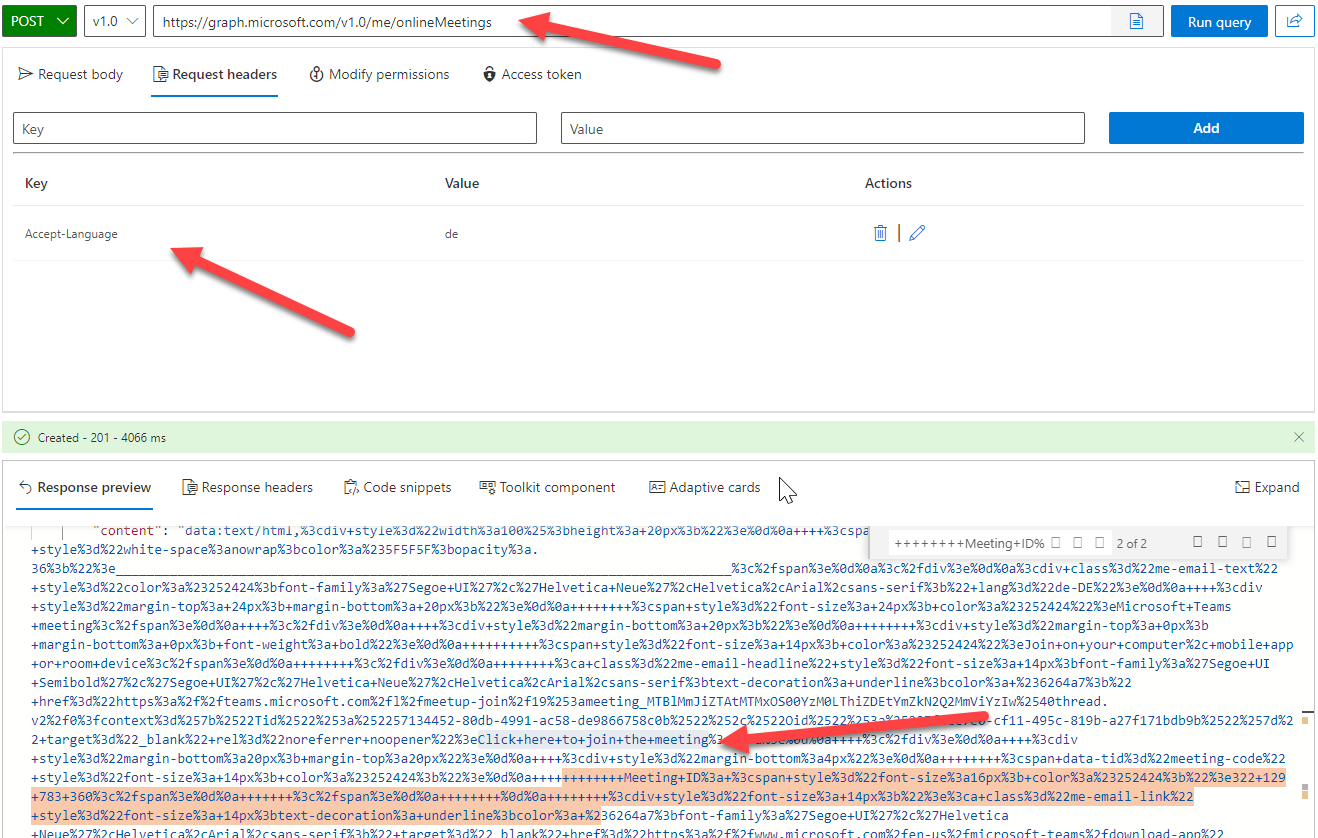Open the Response headers tab
The image size is (1318, 838).
click(247, 487)
